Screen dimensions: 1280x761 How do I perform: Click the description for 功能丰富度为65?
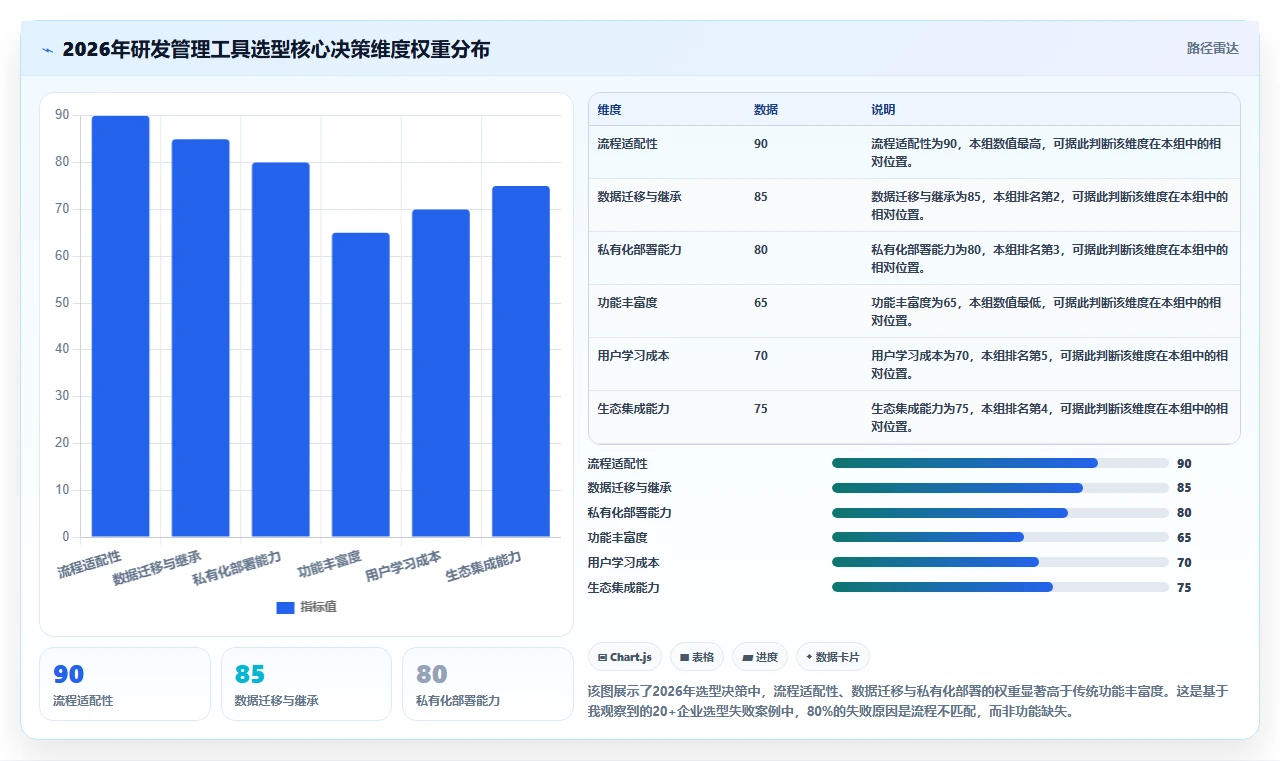(x=1048, y=311)
